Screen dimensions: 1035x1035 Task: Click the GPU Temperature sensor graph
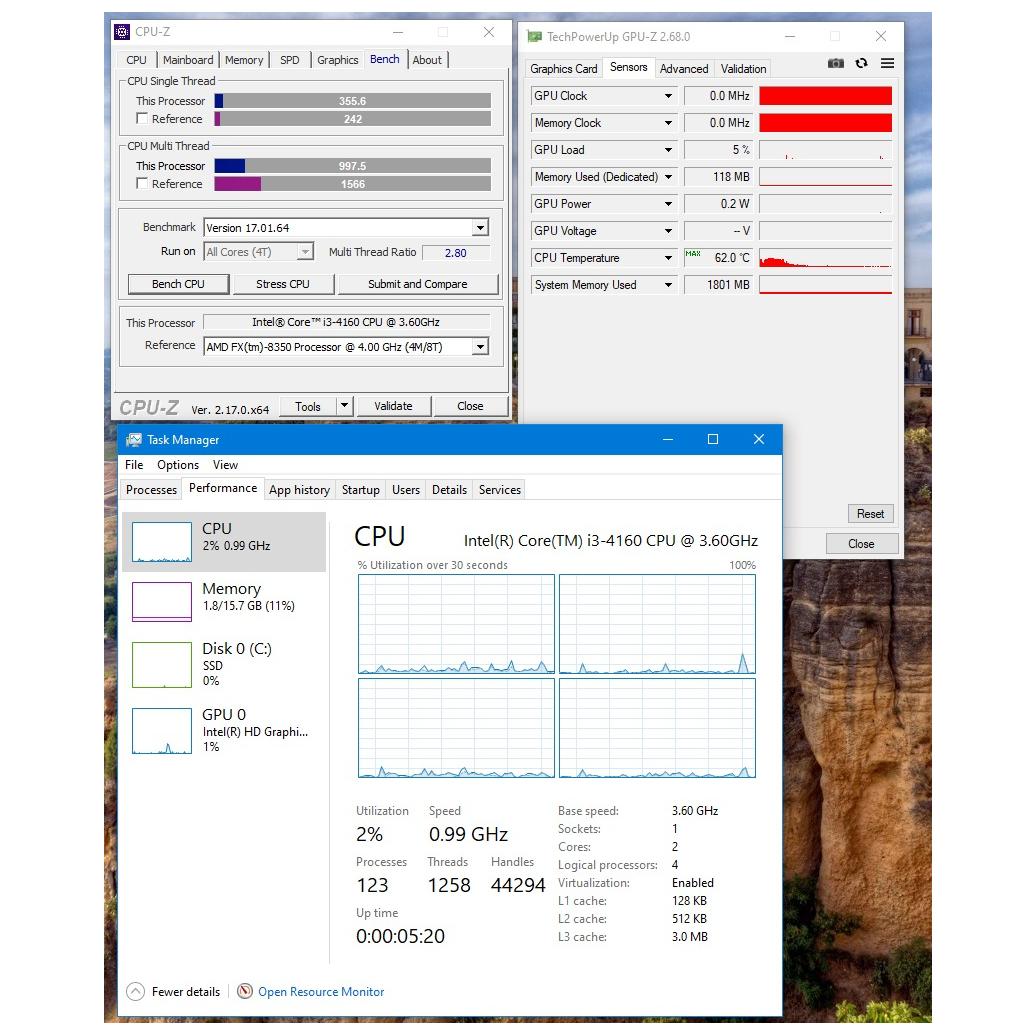coord(825,258)
